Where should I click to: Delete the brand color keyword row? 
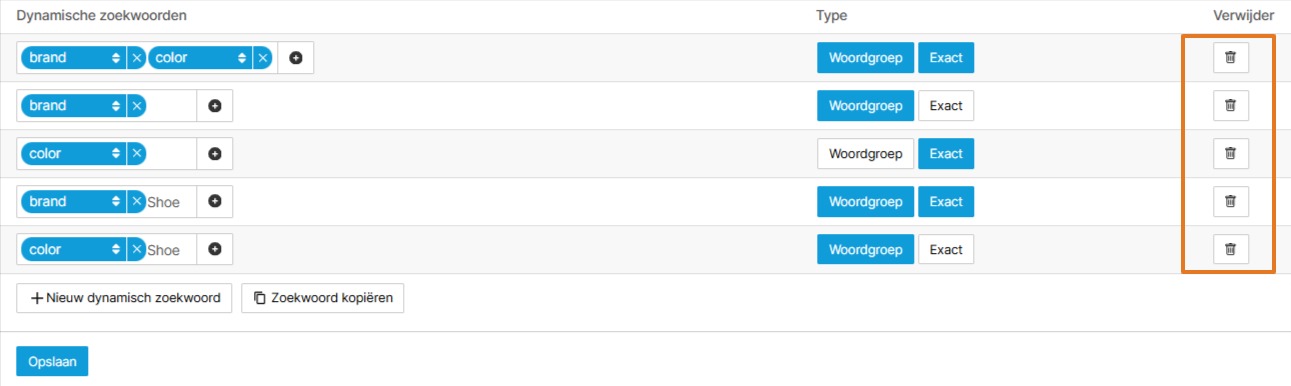click(1231, 58)
